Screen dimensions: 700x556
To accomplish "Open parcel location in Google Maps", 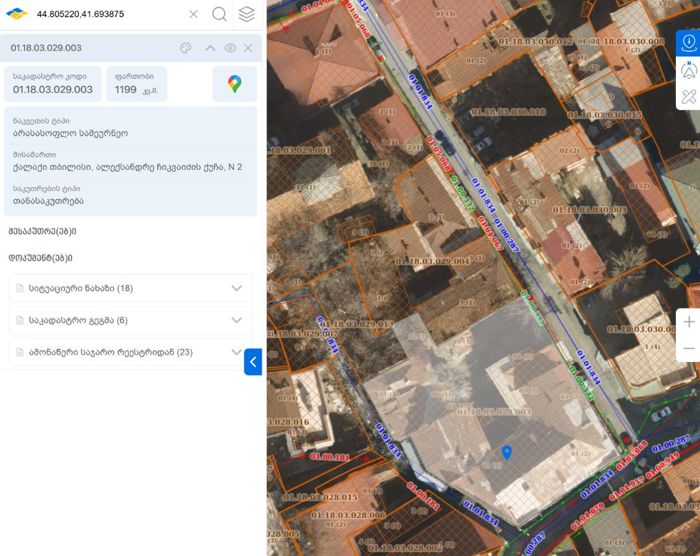I will pos(235,84).
